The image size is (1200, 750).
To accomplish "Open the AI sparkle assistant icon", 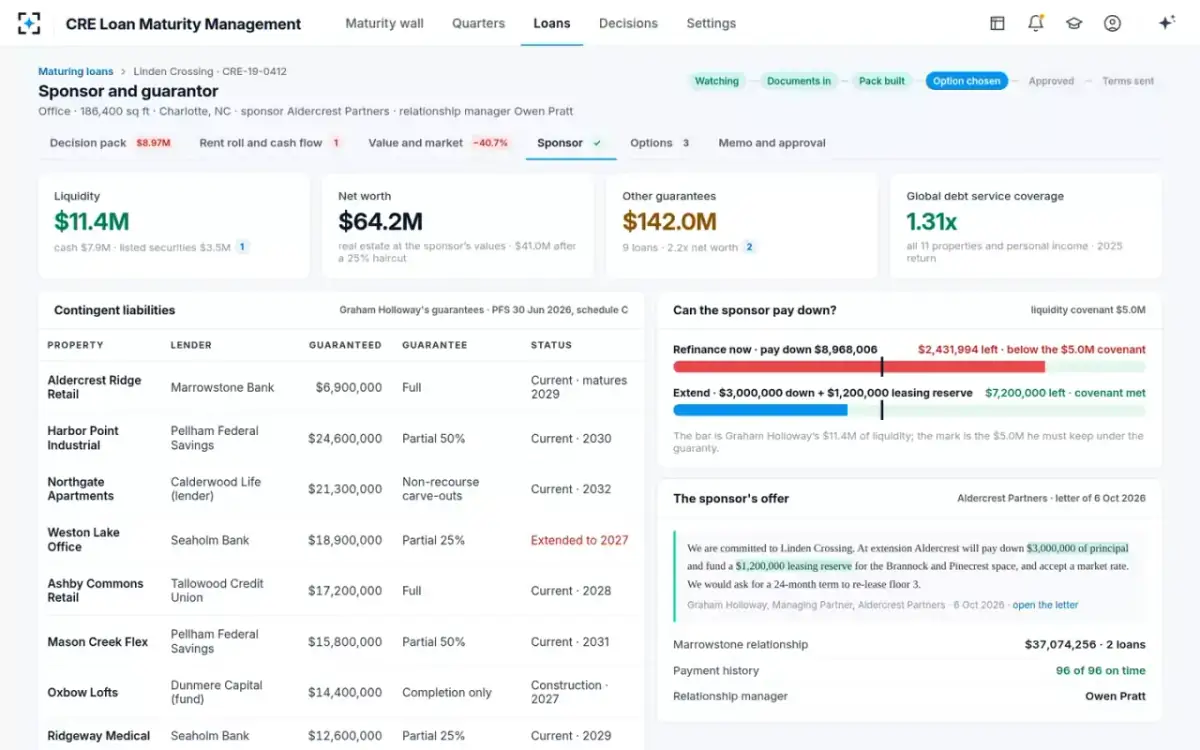I will 1166,23.
